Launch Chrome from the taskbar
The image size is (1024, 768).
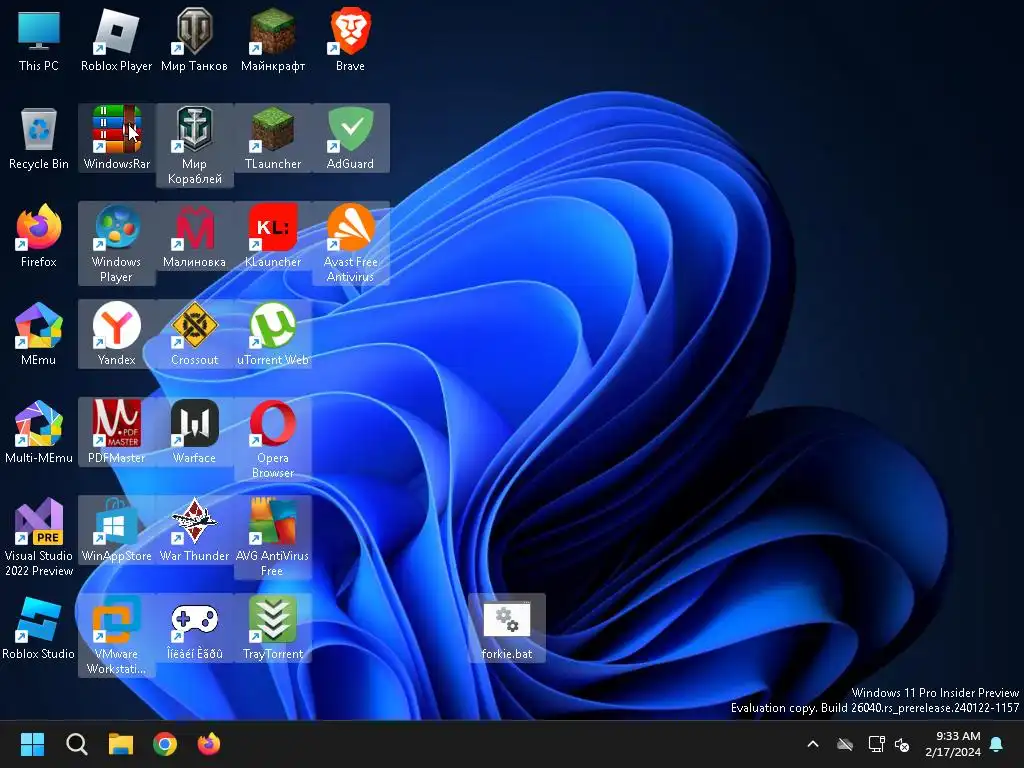[x=165, y=744]
